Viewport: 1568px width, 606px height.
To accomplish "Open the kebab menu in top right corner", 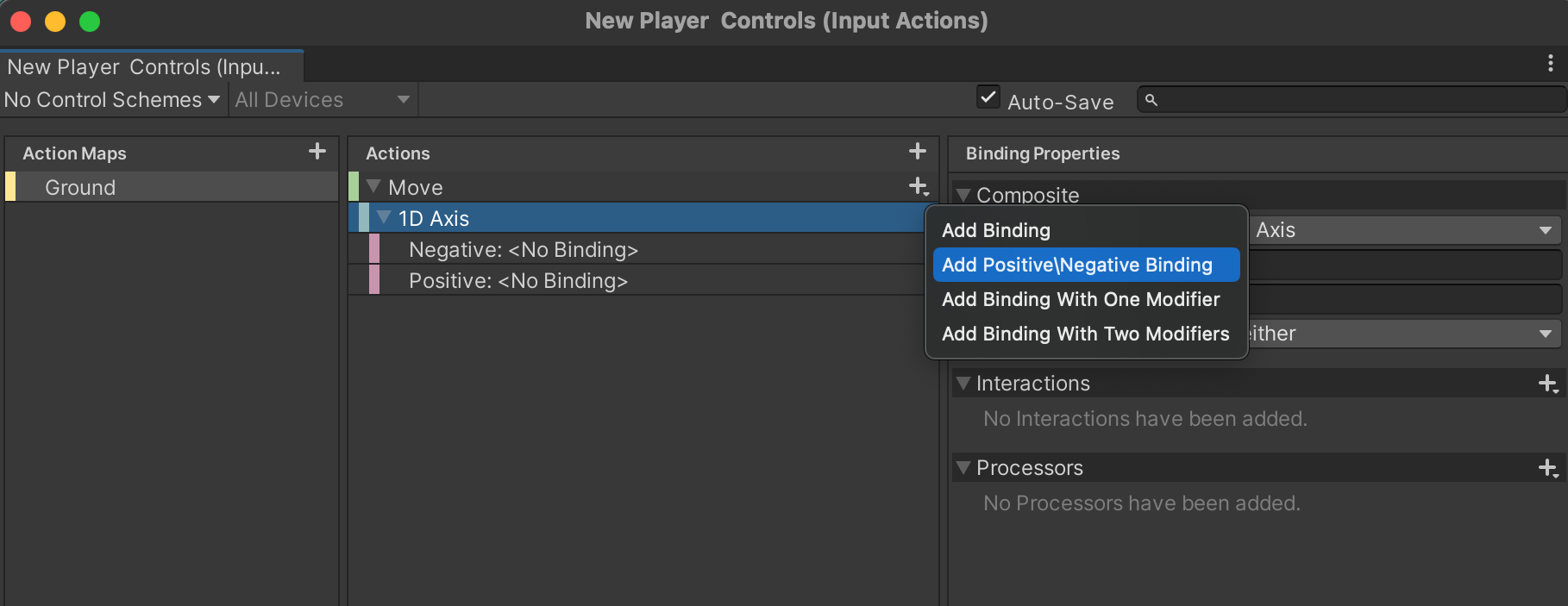I will 1549,62.
